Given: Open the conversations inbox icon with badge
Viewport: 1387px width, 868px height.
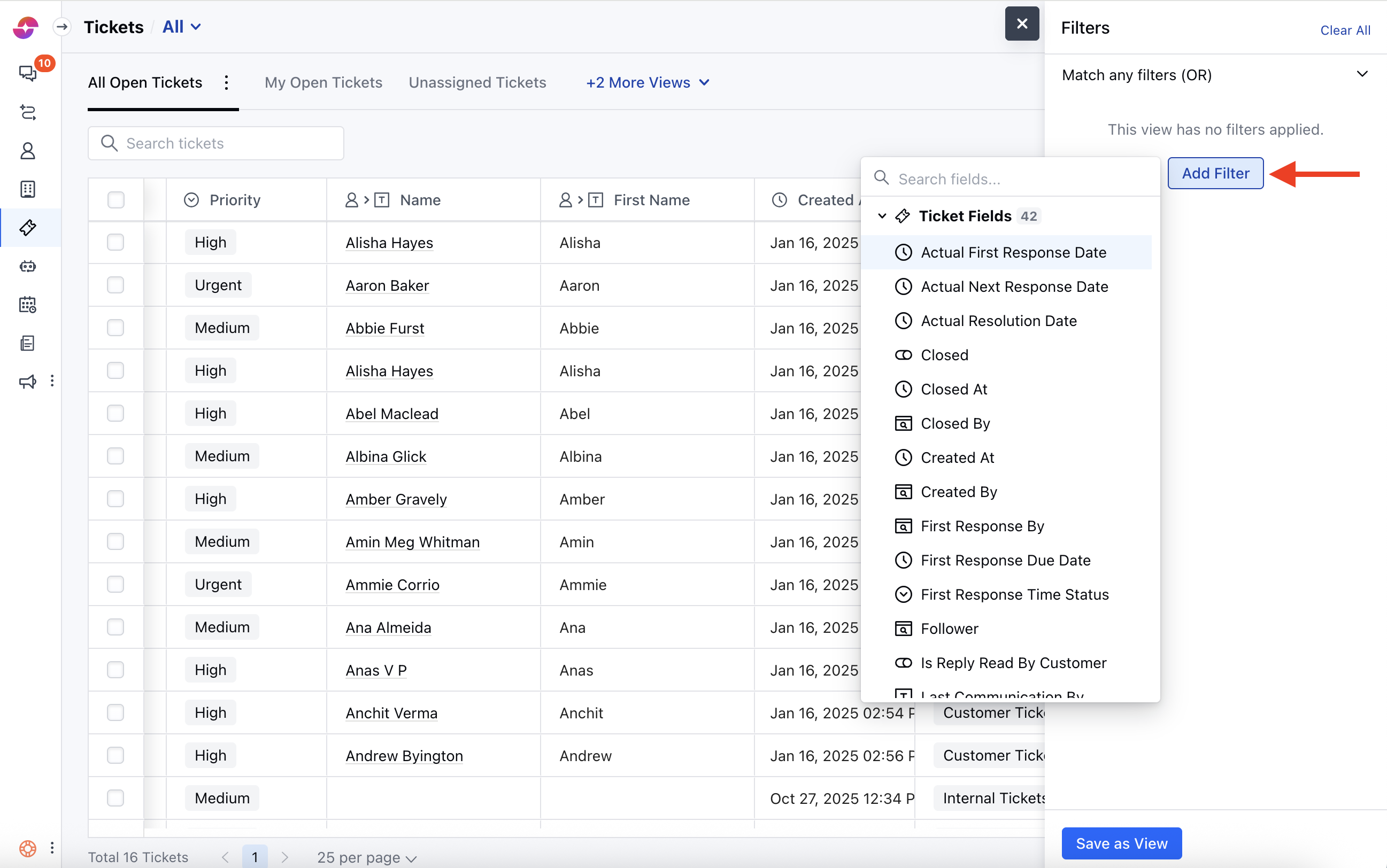Looking at the screenshot, I should point(28,73).
